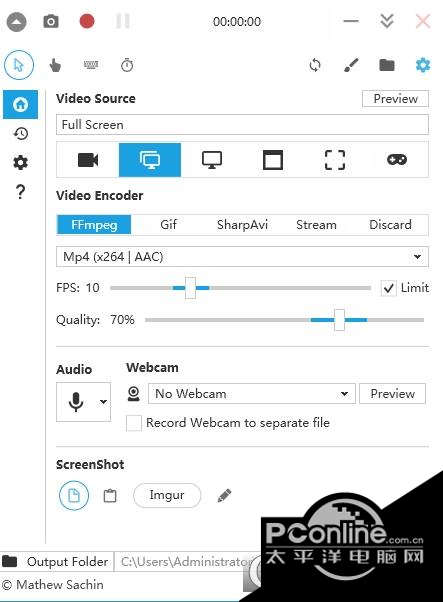Toggle the keystrokes keyboard icon
Screen dimensions: 443x602
pos(91,65)
